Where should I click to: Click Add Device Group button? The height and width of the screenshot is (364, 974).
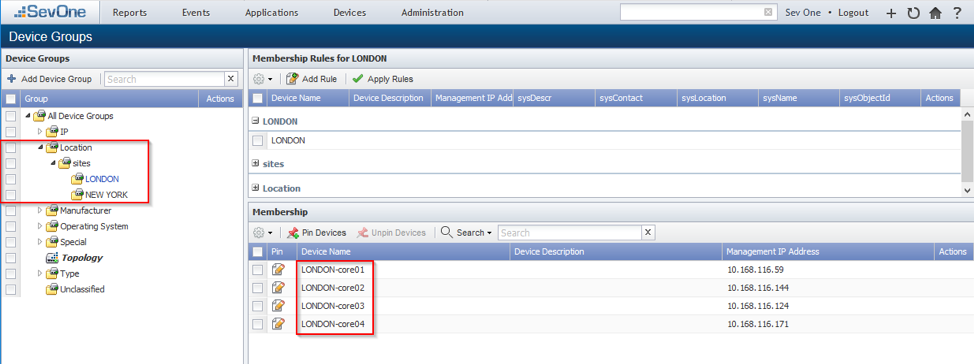[50, 79]
